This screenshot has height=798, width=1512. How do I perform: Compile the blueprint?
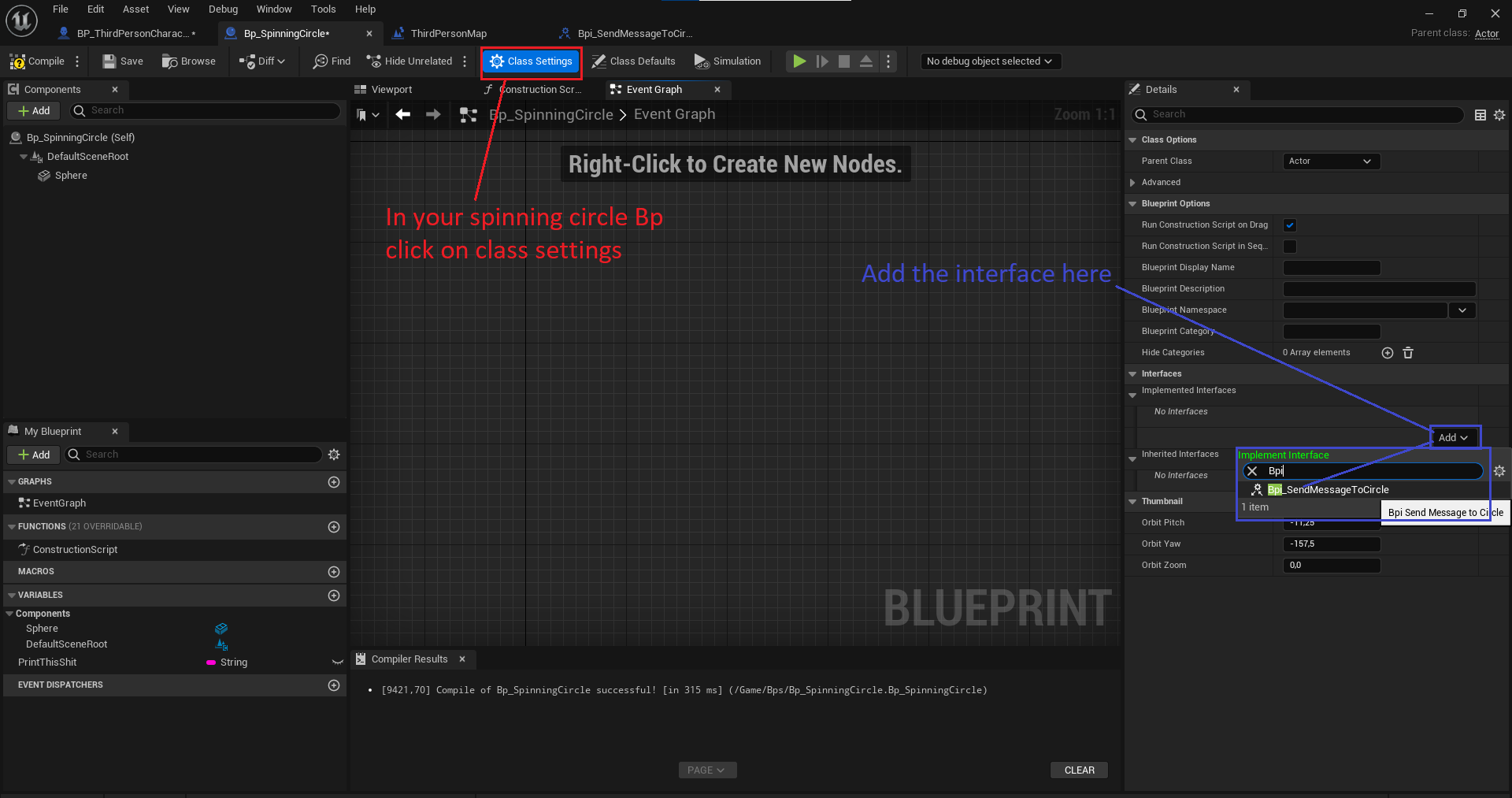(37, 61)
